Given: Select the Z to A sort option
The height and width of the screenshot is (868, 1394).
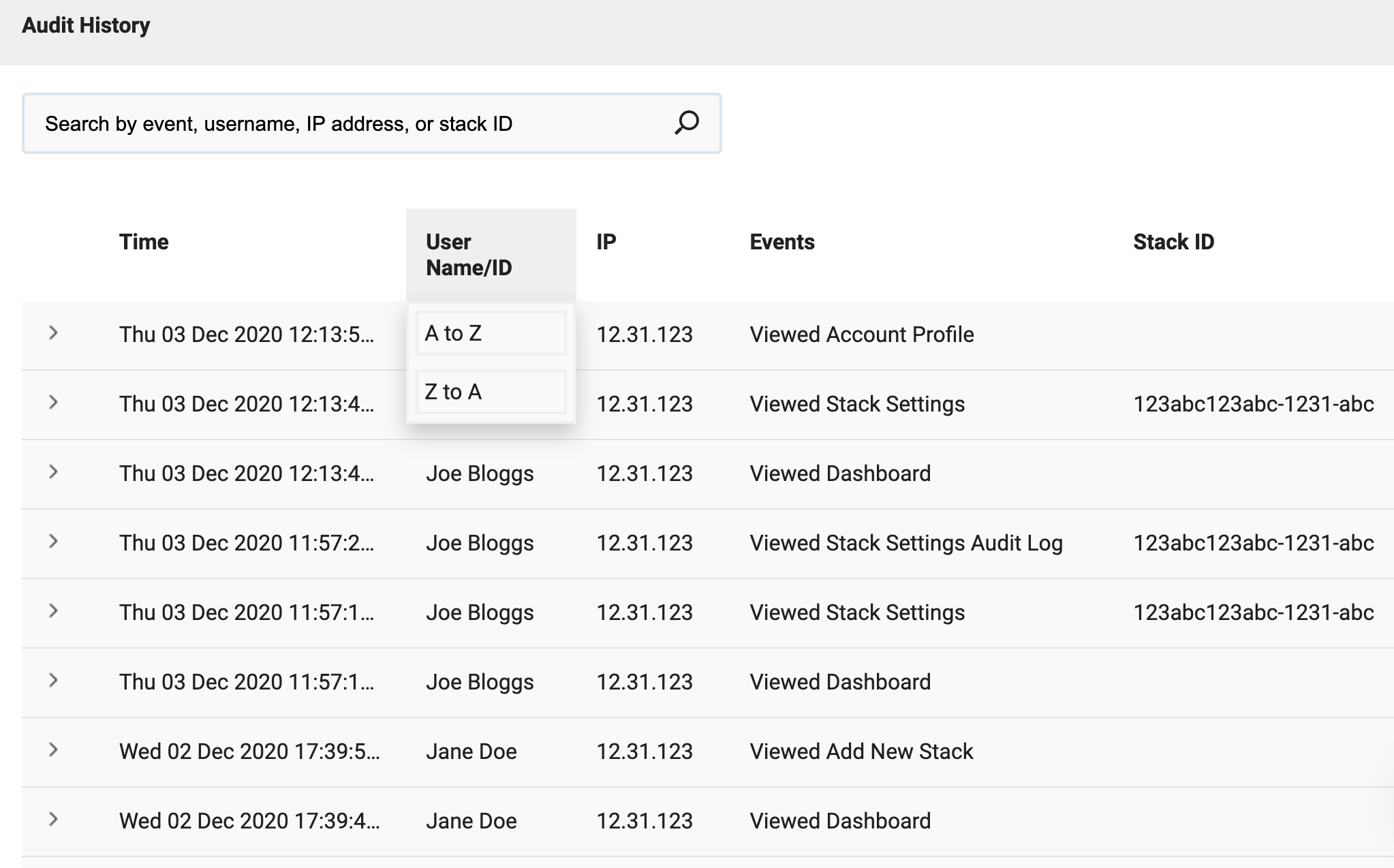Looking at the screenshot, I should click(491, 392).
